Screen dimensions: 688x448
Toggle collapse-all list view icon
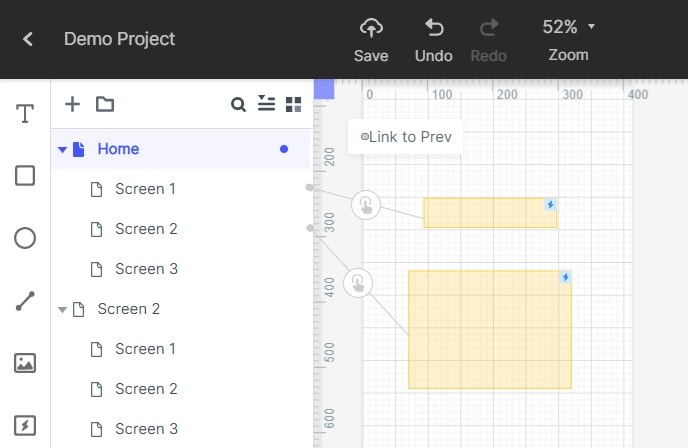[x=266, y=104]
